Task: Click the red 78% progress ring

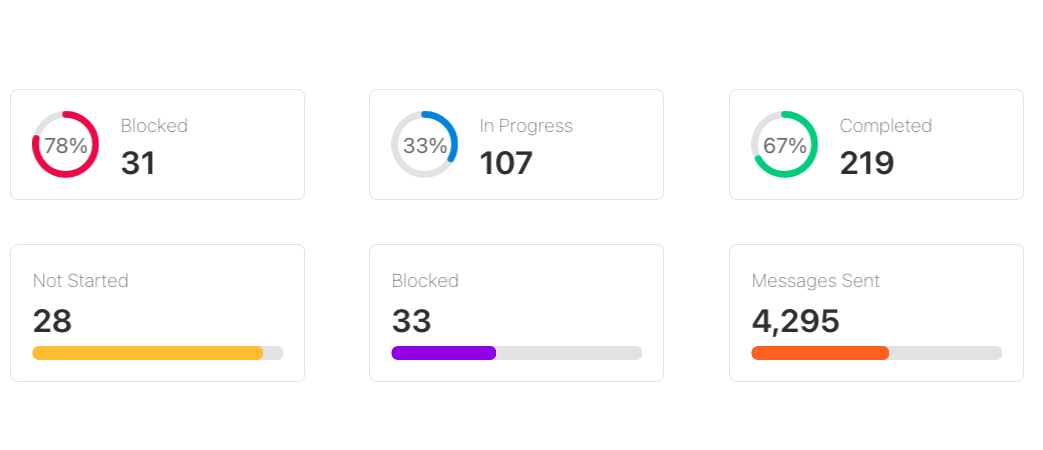Action: click(65, 145)
